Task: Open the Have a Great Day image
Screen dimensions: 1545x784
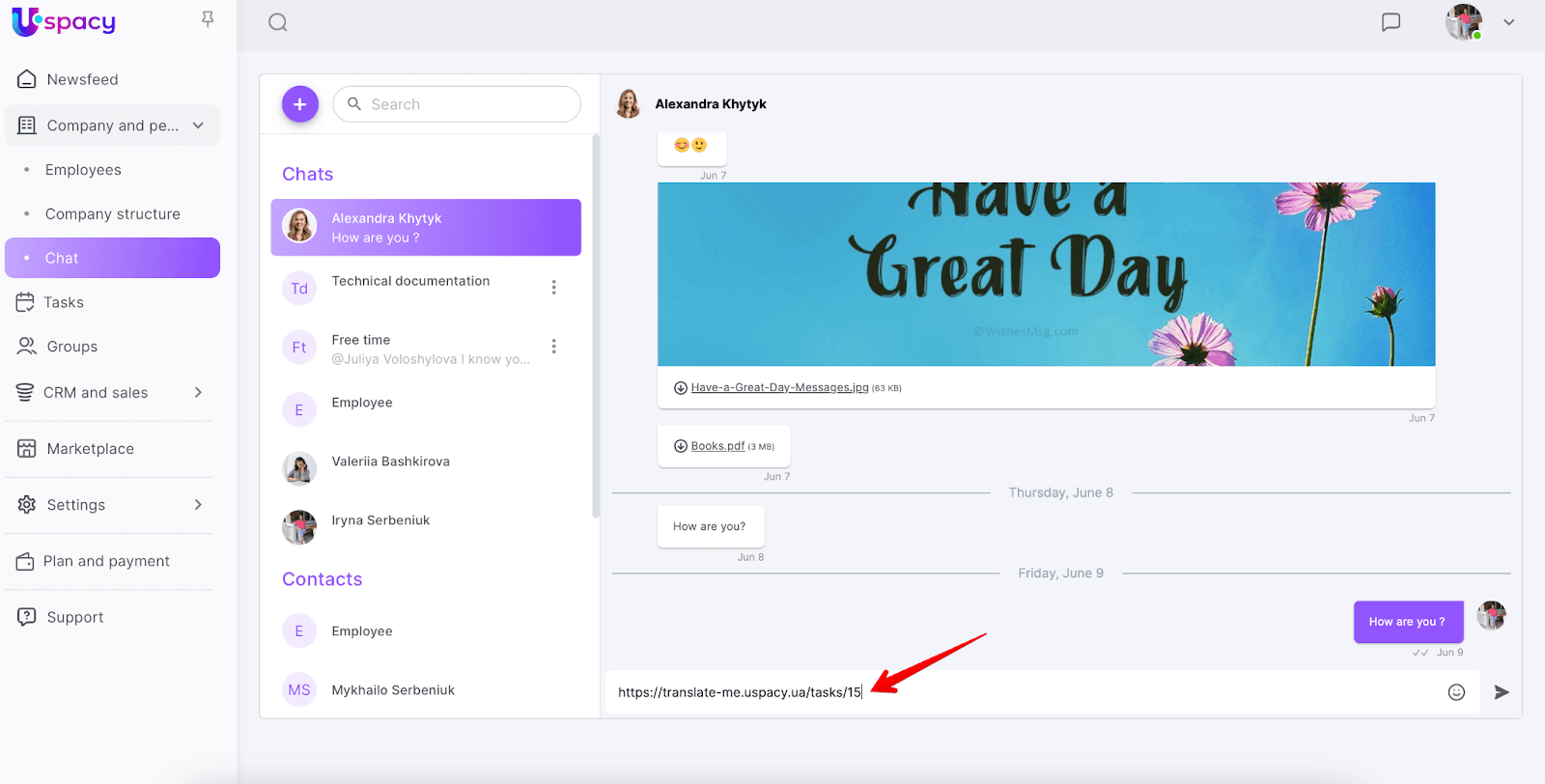Action: point(1046,274)
